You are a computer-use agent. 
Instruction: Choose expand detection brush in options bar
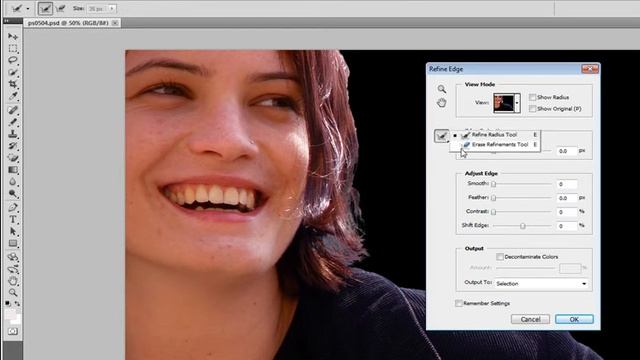(x=45, y=8)
